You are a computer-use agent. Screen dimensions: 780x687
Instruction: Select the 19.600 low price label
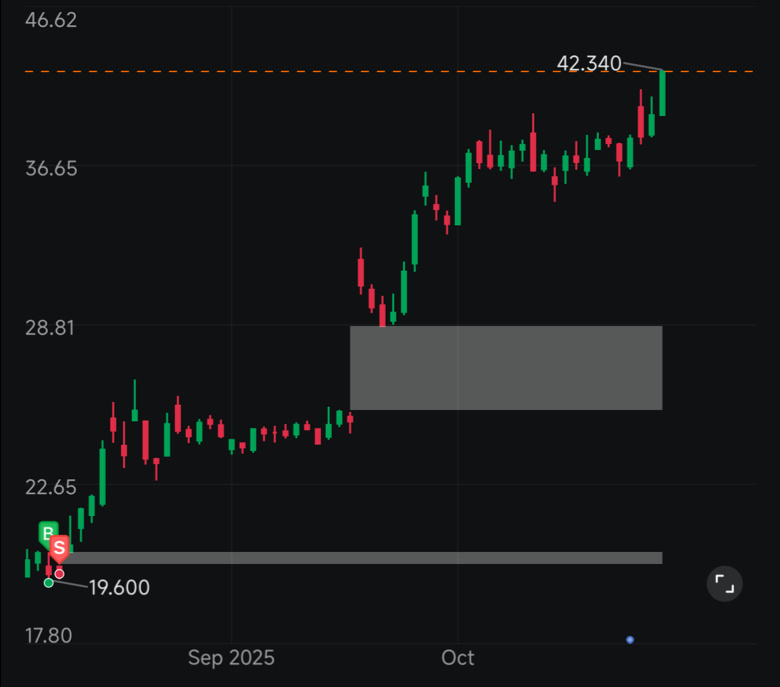pos(119,588)
